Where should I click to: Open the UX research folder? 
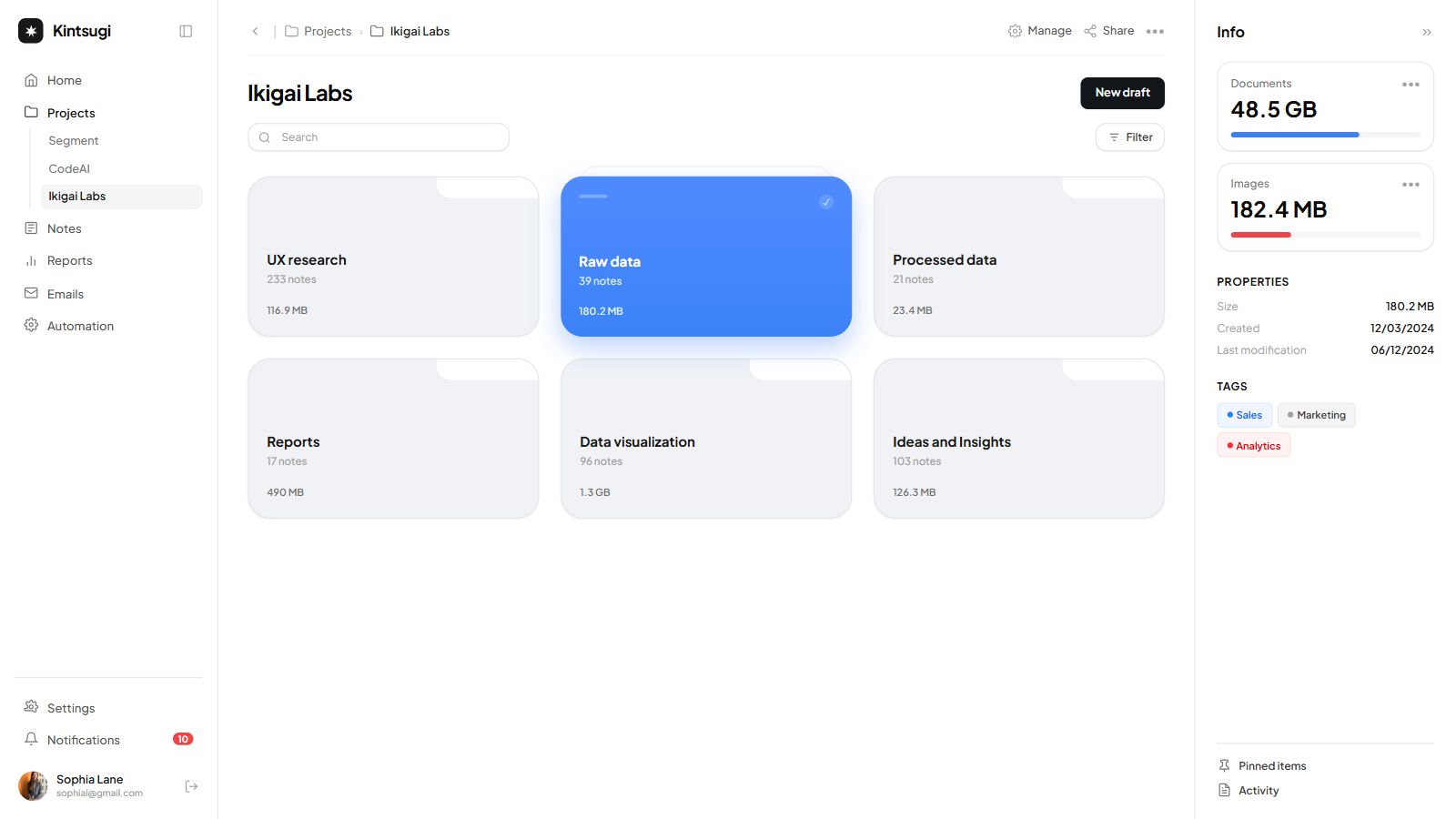point(393,257)
